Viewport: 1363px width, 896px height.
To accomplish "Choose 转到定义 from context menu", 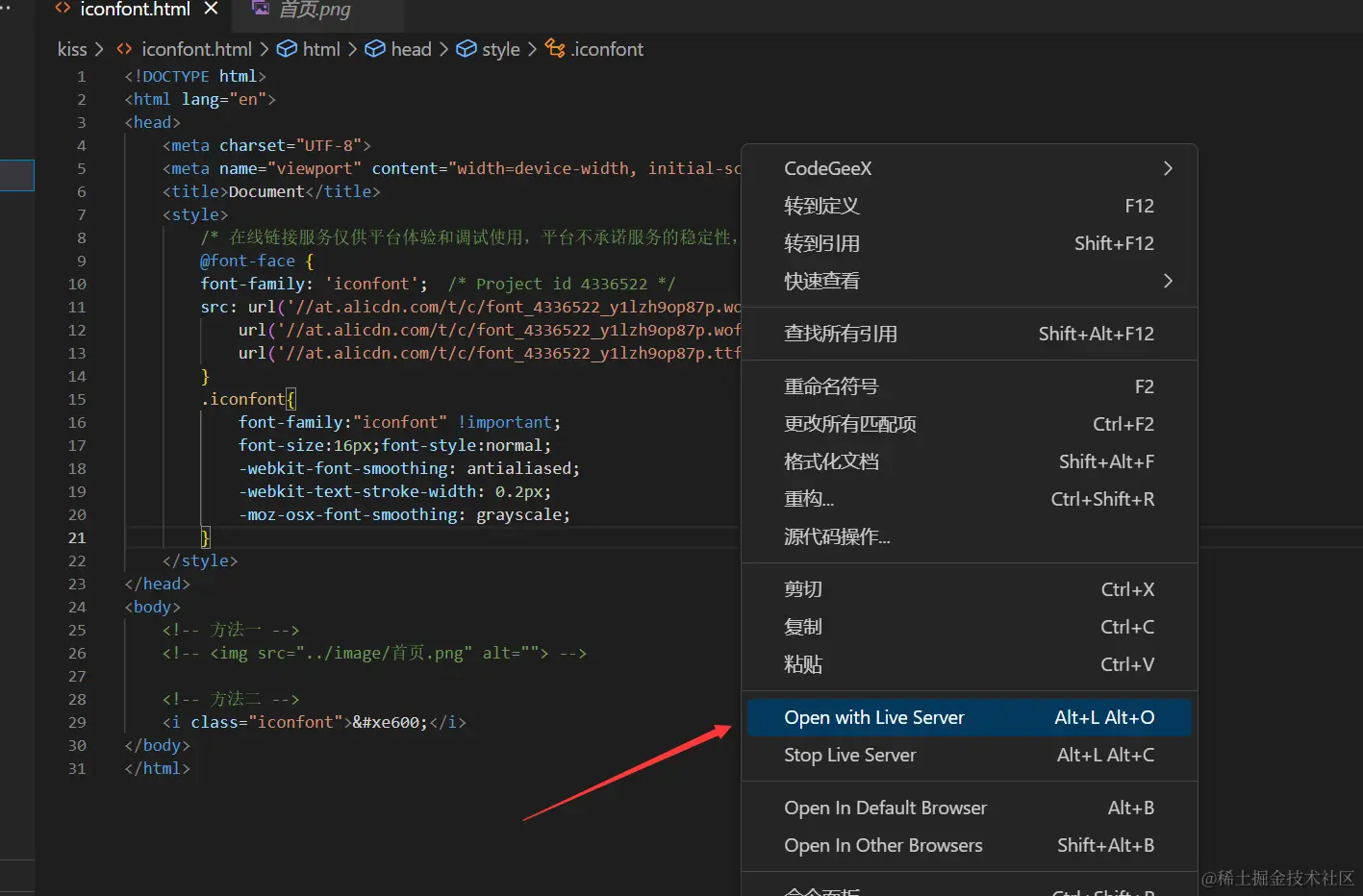I will click(970, 206).
